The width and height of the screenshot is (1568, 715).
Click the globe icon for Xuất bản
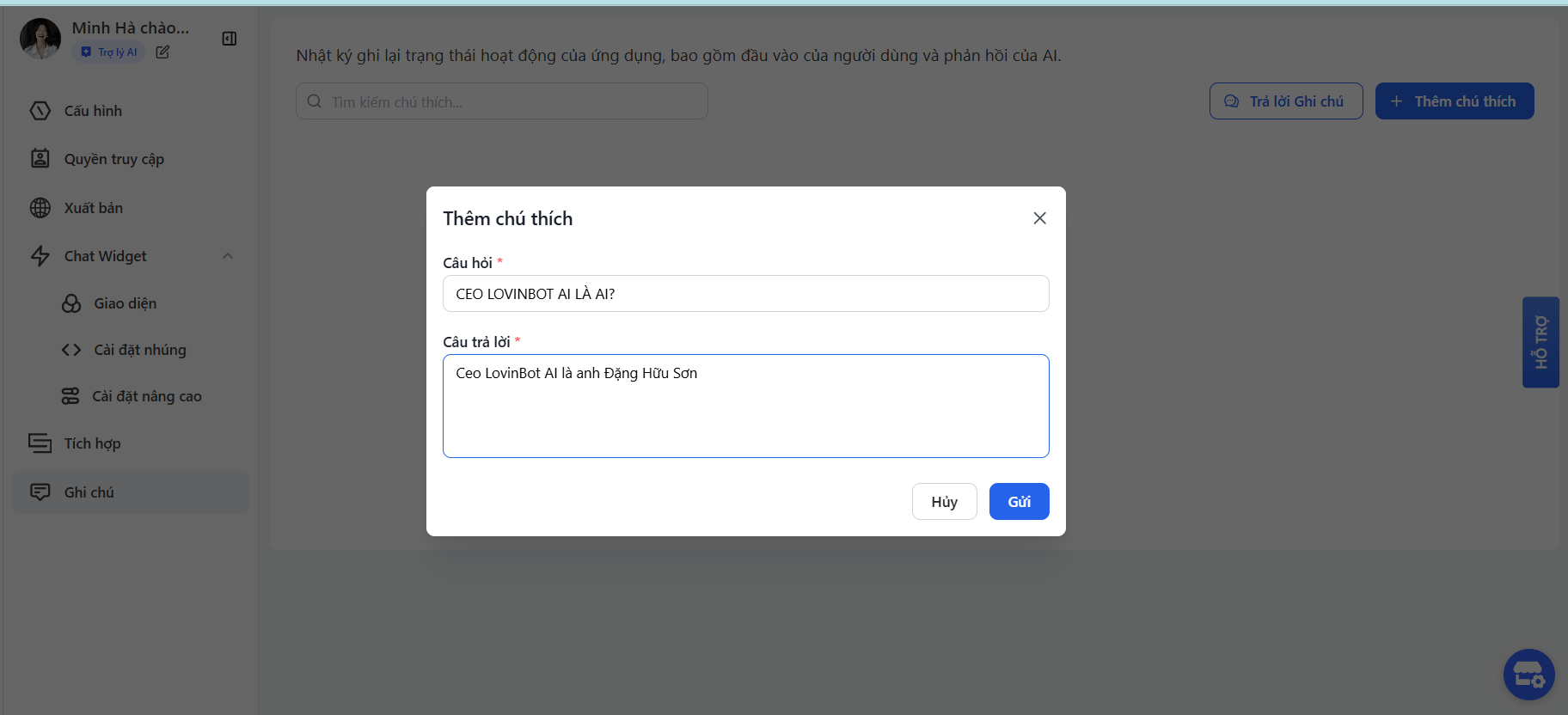click(x=40, y=208)
